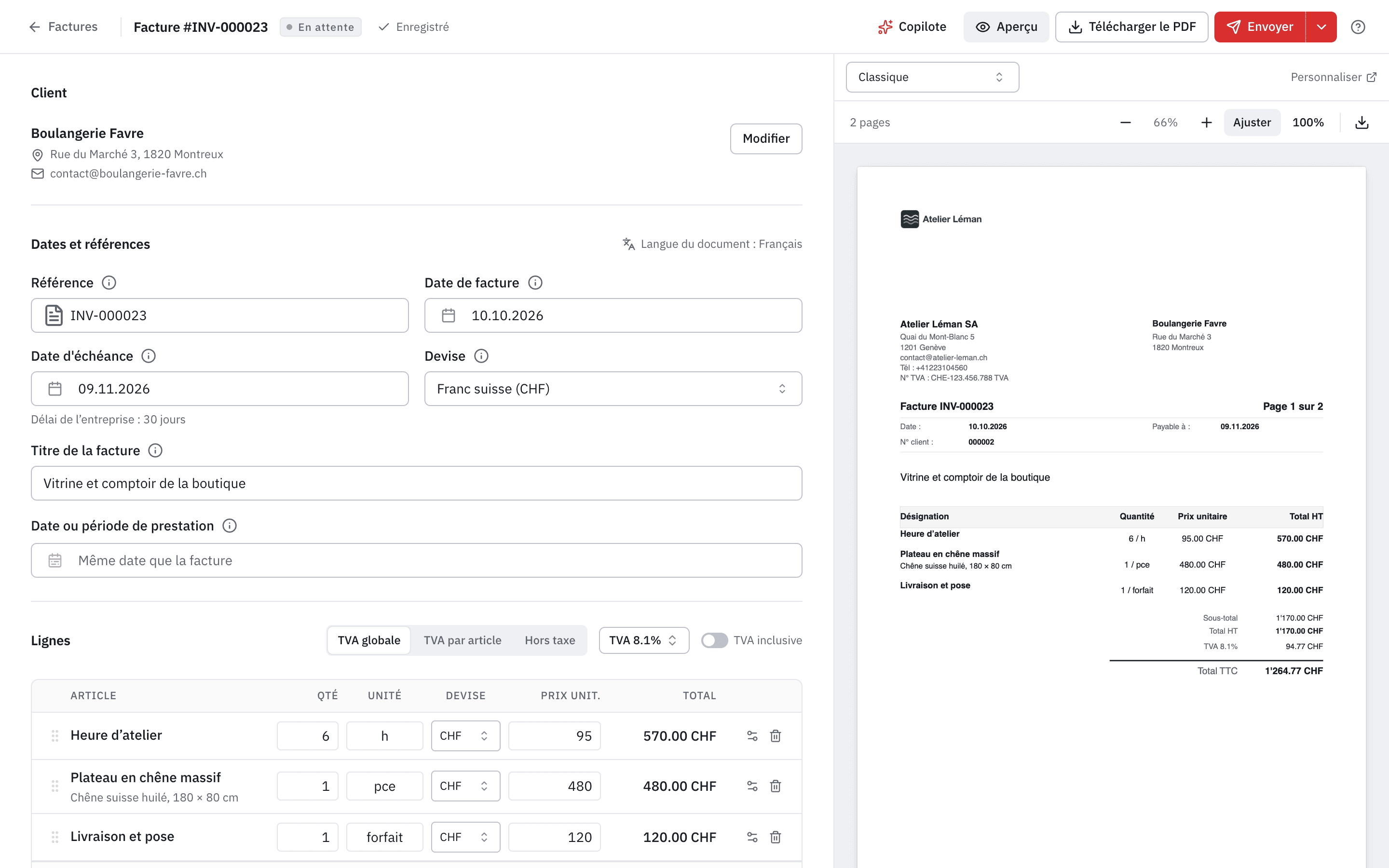Go back to Factures list
Screen dimensions: 1389x868
click(x=63, y=27)
